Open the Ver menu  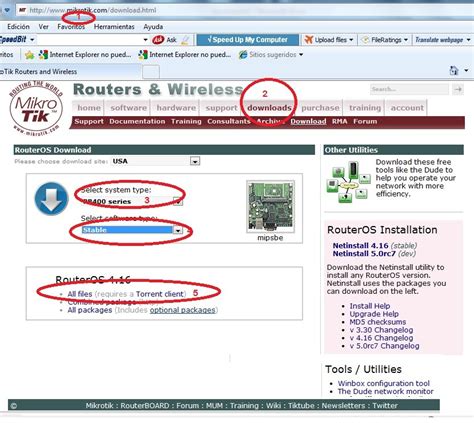pyautogui.click(x=43, y=27)
